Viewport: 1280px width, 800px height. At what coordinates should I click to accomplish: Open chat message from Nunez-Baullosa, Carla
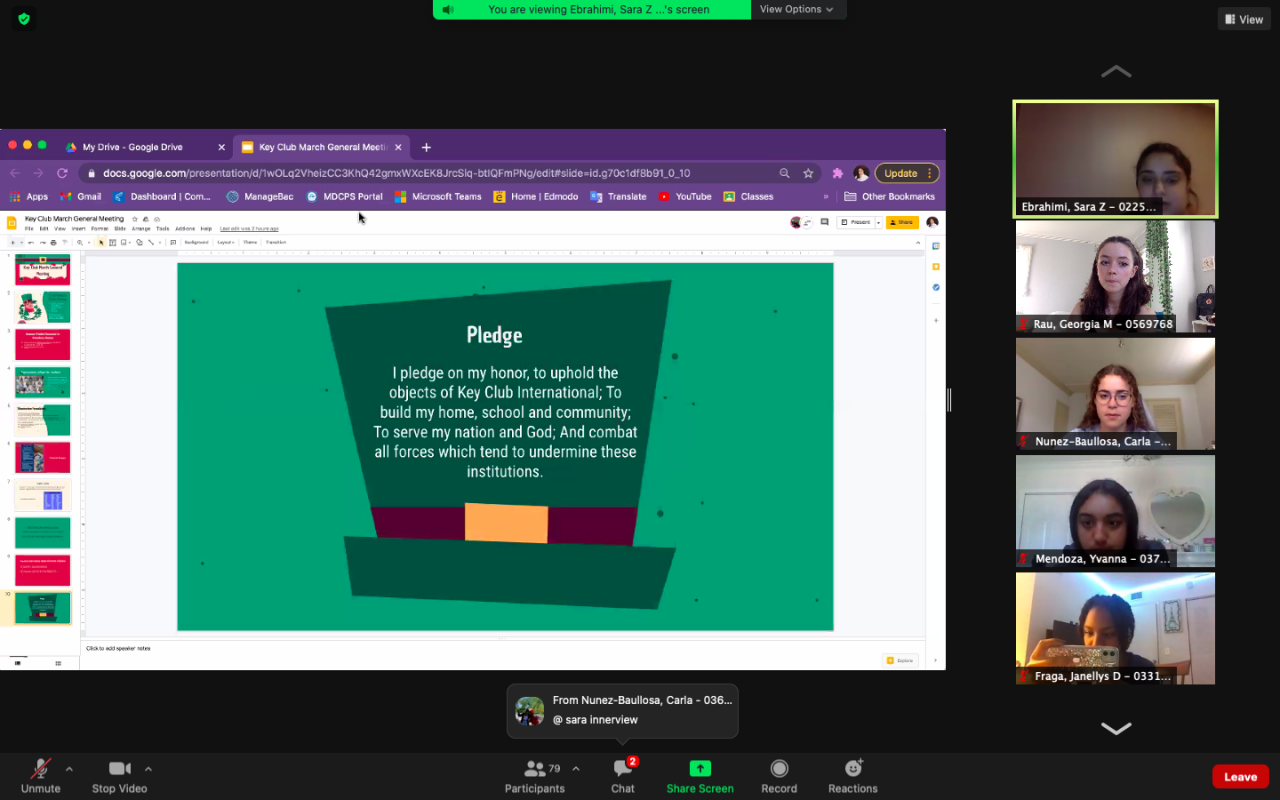(x=623, y=710)
